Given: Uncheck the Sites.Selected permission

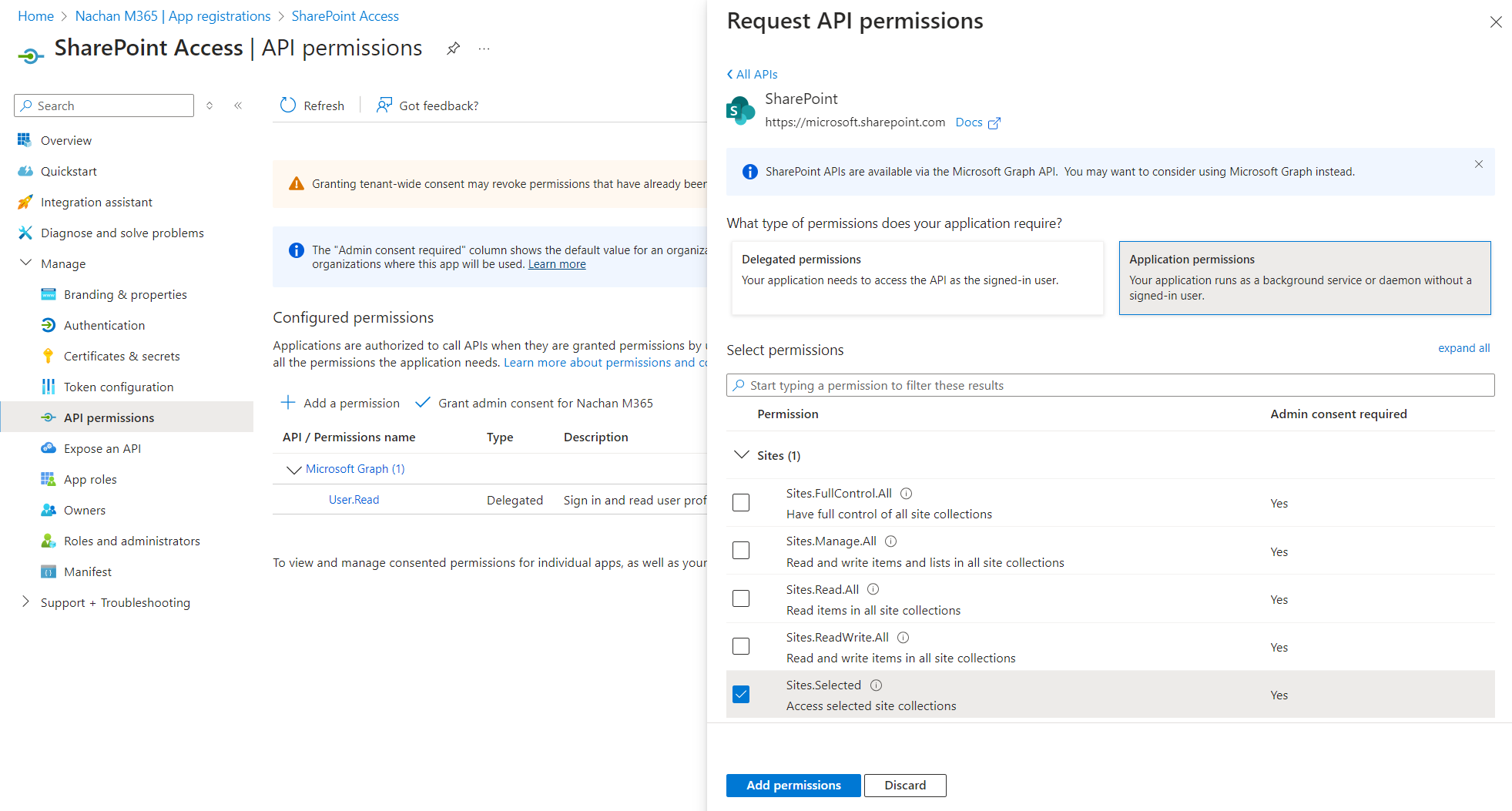Looking at the screenshot, I should pyautogui.click(x=740, y=694).
